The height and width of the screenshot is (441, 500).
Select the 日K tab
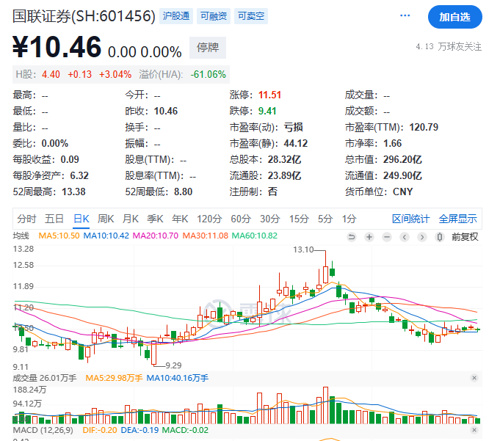pyautogui.click(x=81, y=219)
